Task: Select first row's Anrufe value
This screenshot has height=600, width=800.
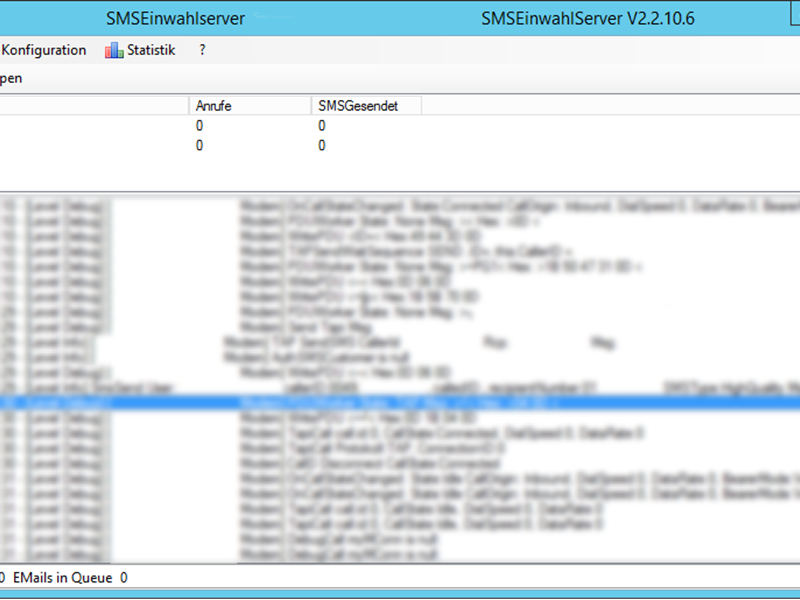Action: (200, 126)
